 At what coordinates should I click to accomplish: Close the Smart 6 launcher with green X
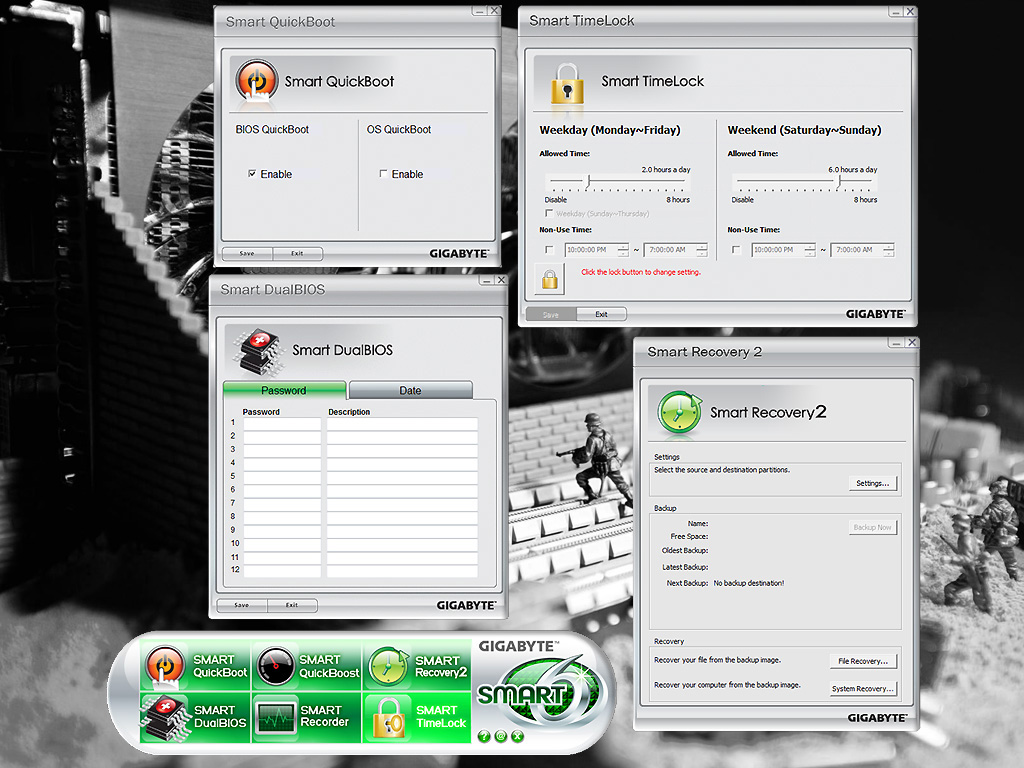[x=518, y=737]
